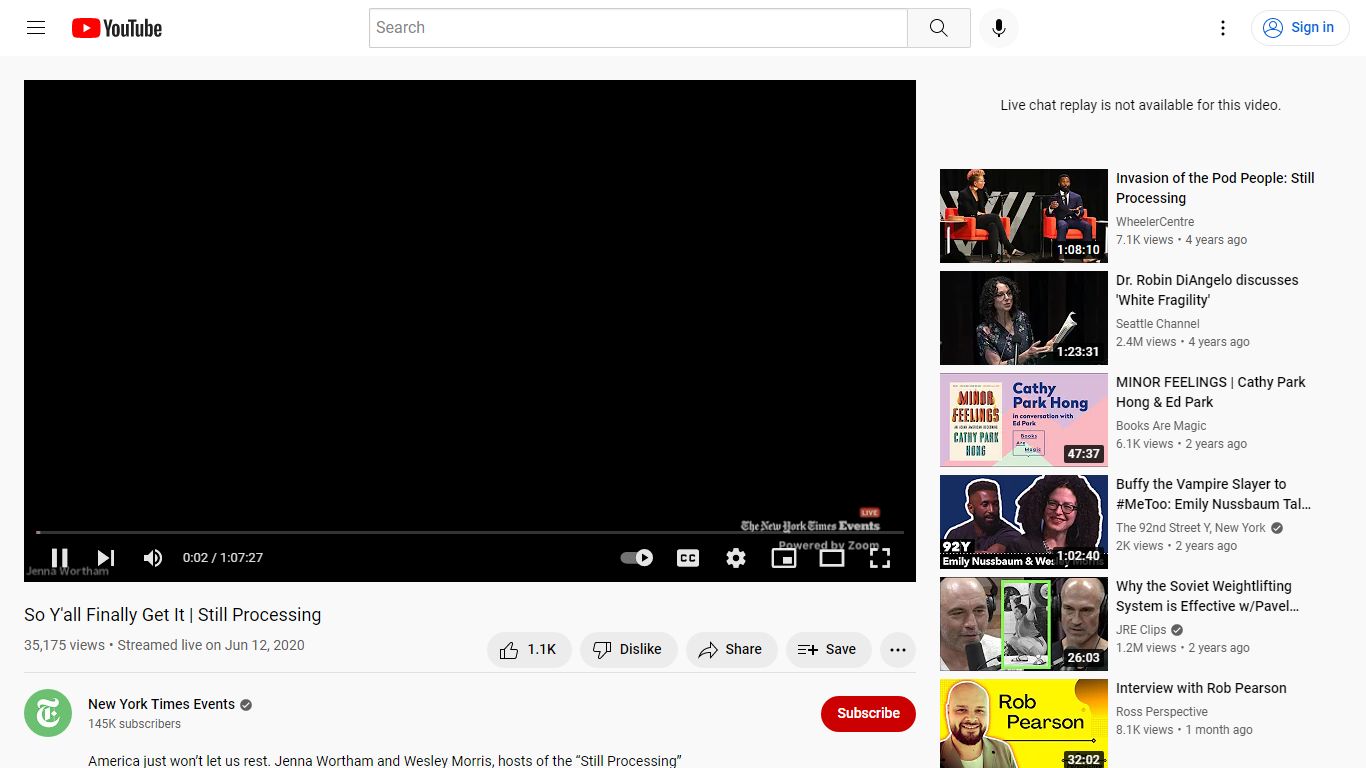
Task: Start voice search with microphone
Action: coord(998,28)
